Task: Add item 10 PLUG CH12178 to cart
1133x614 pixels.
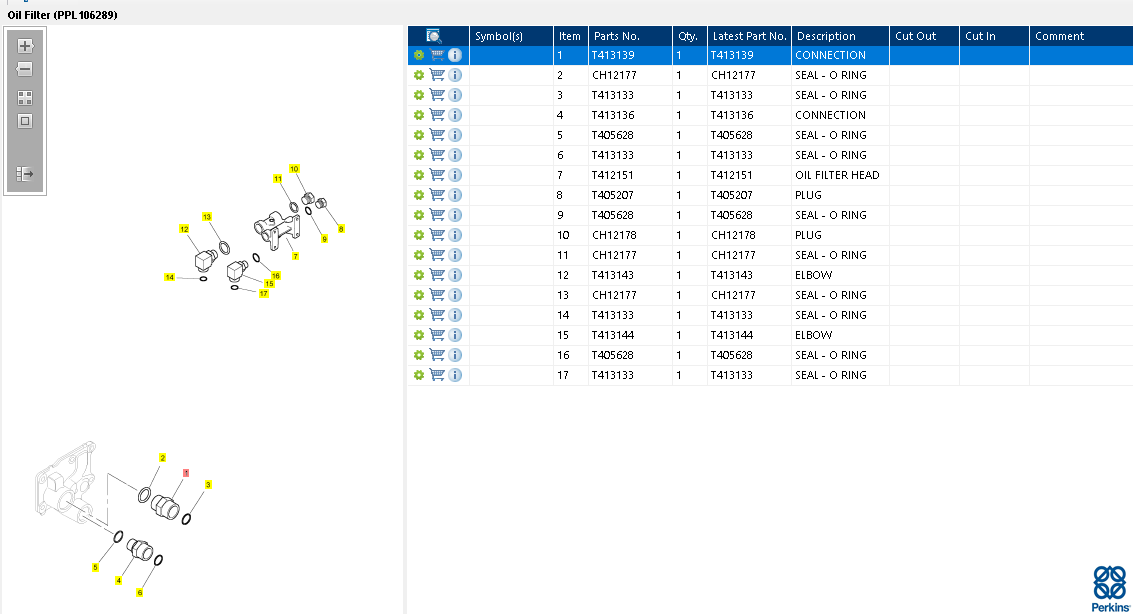Action: (x=437, y=235)
